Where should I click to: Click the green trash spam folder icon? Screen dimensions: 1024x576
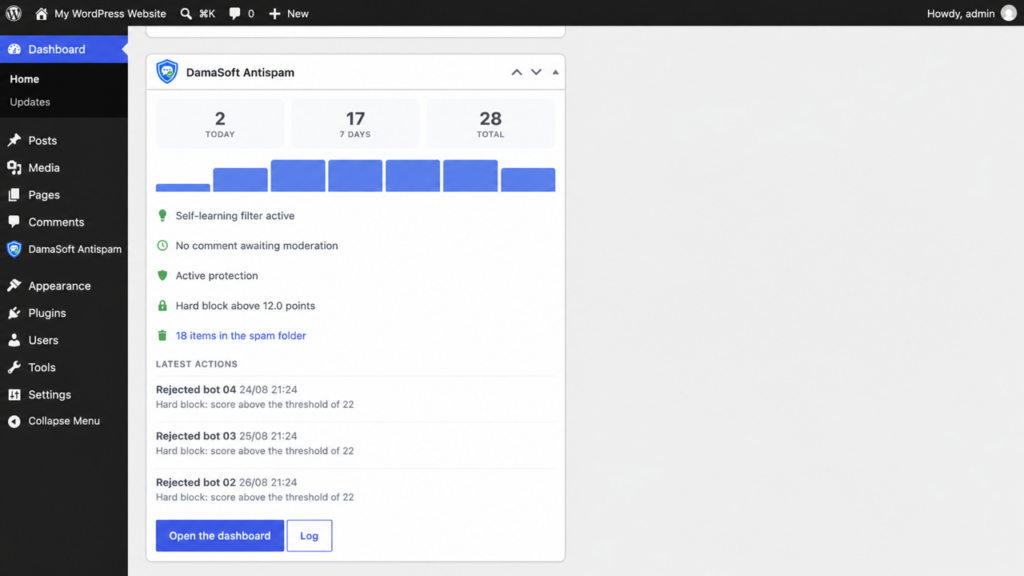[163, 336]
